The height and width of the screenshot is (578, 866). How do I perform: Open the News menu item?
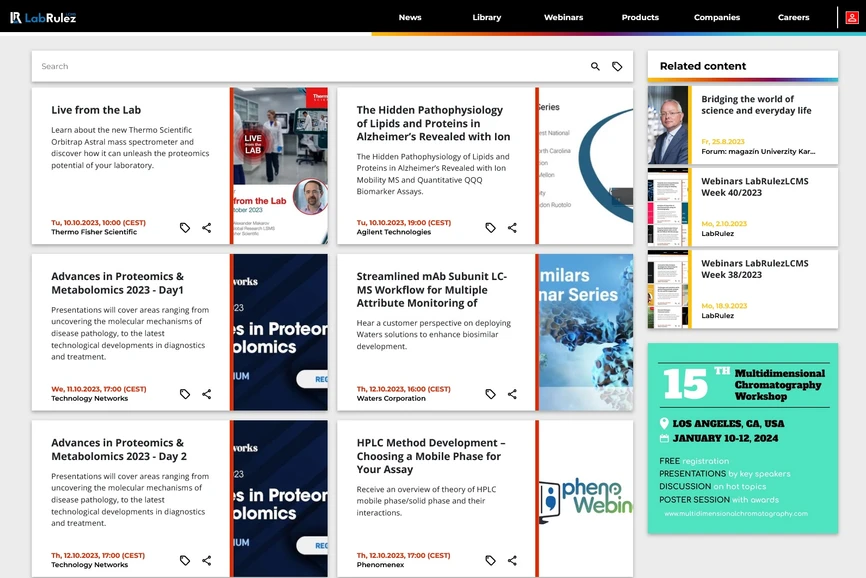coord(409,17)
